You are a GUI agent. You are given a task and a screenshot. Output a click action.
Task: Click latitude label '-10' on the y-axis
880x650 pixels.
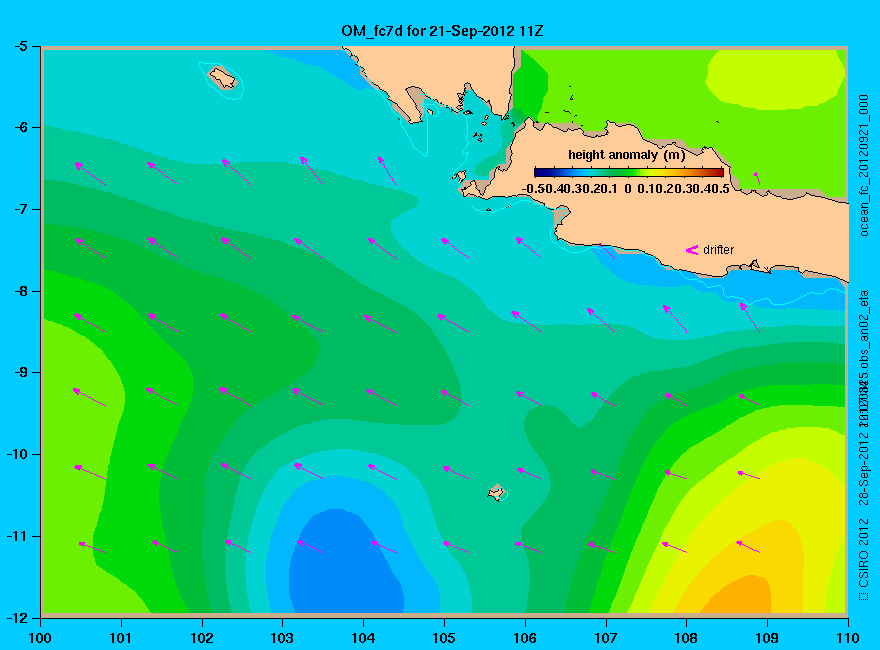point(17,454)
